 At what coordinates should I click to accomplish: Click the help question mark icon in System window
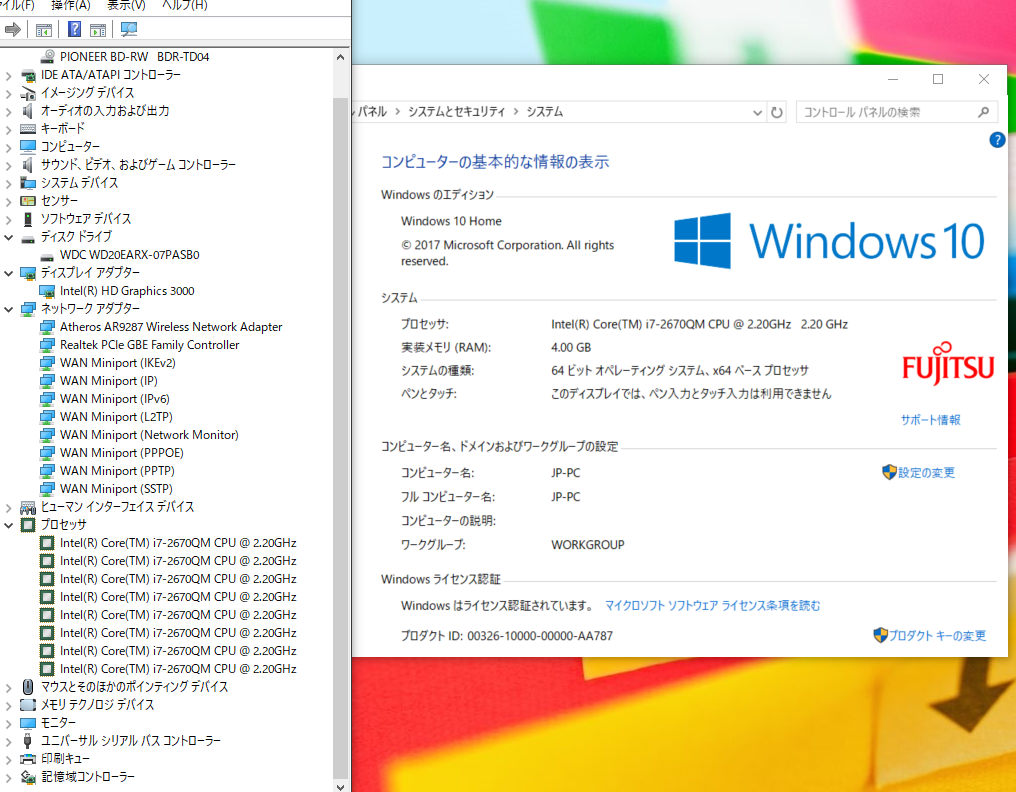click(x=996, y=140)
